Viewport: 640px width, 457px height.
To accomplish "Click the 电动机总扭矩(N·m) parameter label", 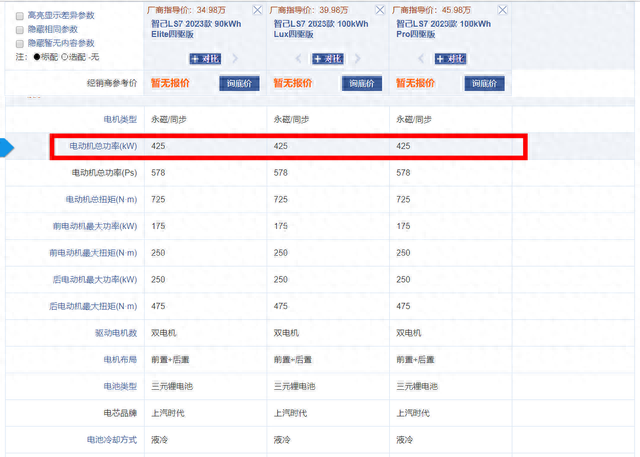I will (x=101, y=200).
